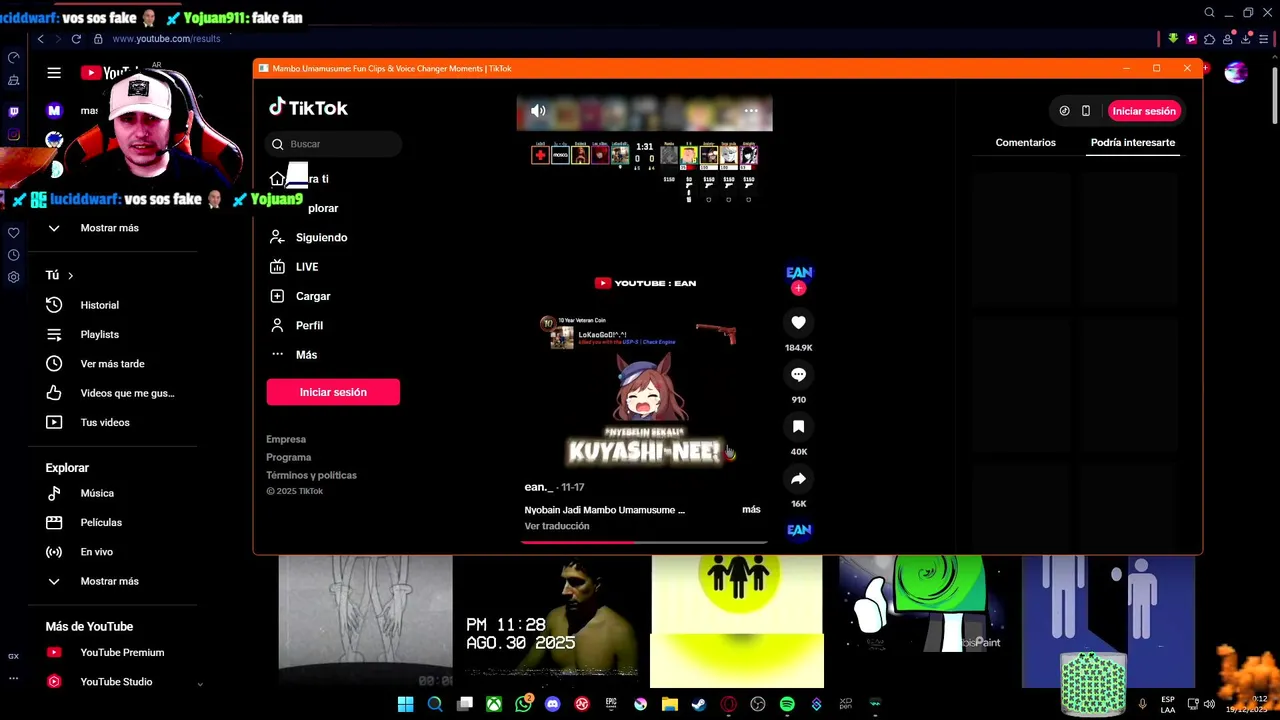Open Discord from the taskbar

coord(552,705)
